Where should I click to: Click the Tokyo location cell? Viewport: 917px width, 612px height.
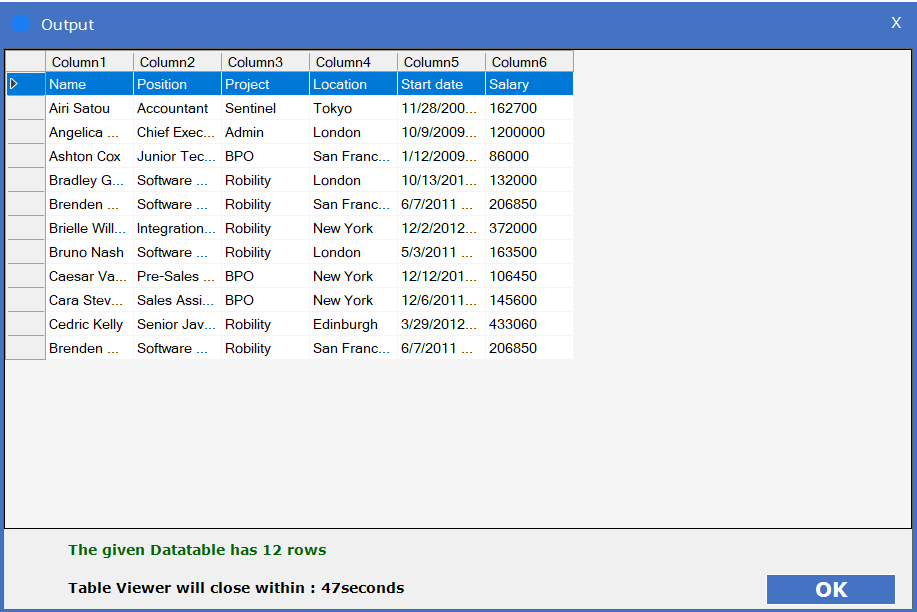[352, 108]
